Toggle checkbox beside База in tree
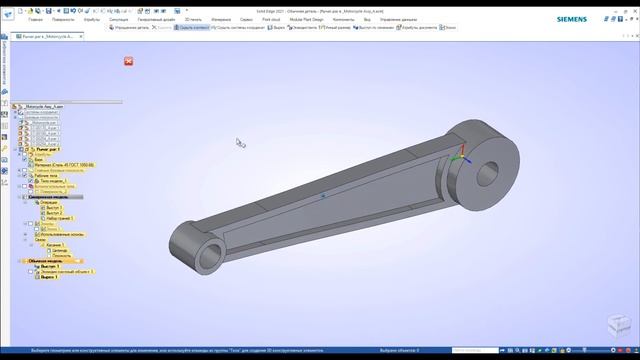This screenshot has height=360, width=640. [x=25, y=160]
